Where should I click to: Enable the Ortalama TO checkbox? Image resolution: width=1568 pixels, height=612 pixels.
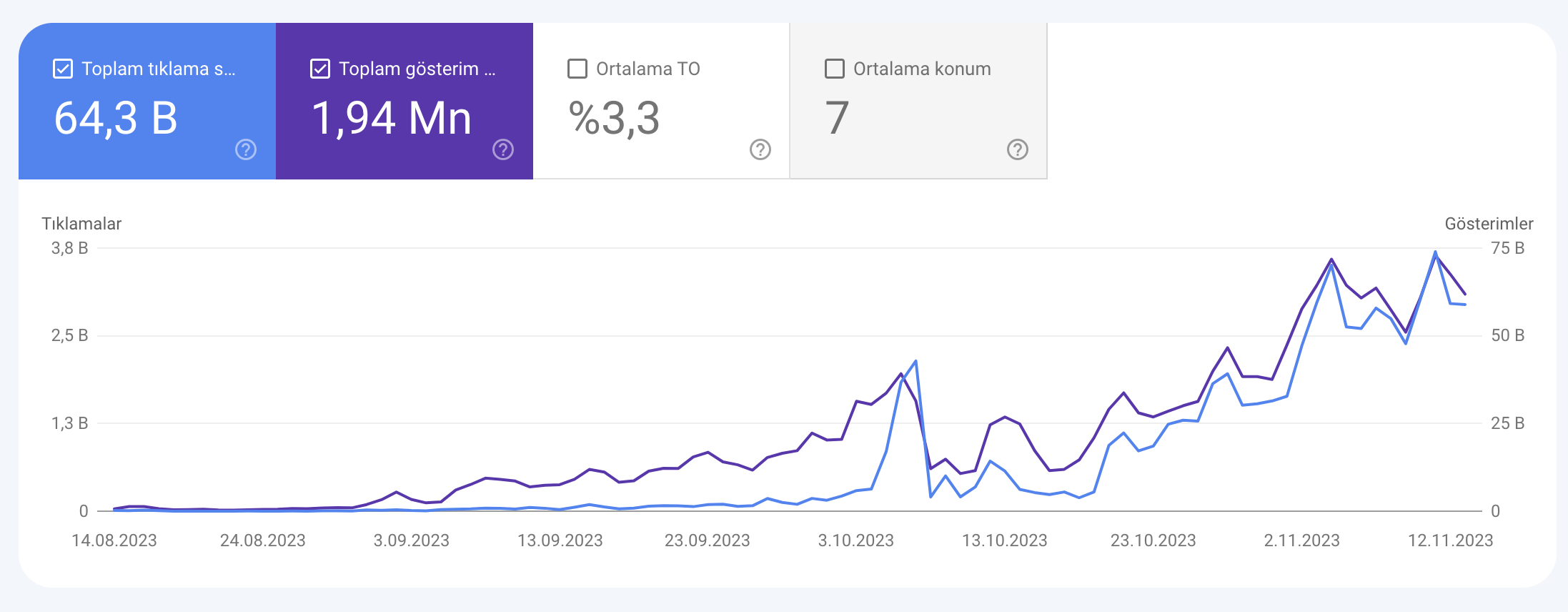tap(577, 69)
